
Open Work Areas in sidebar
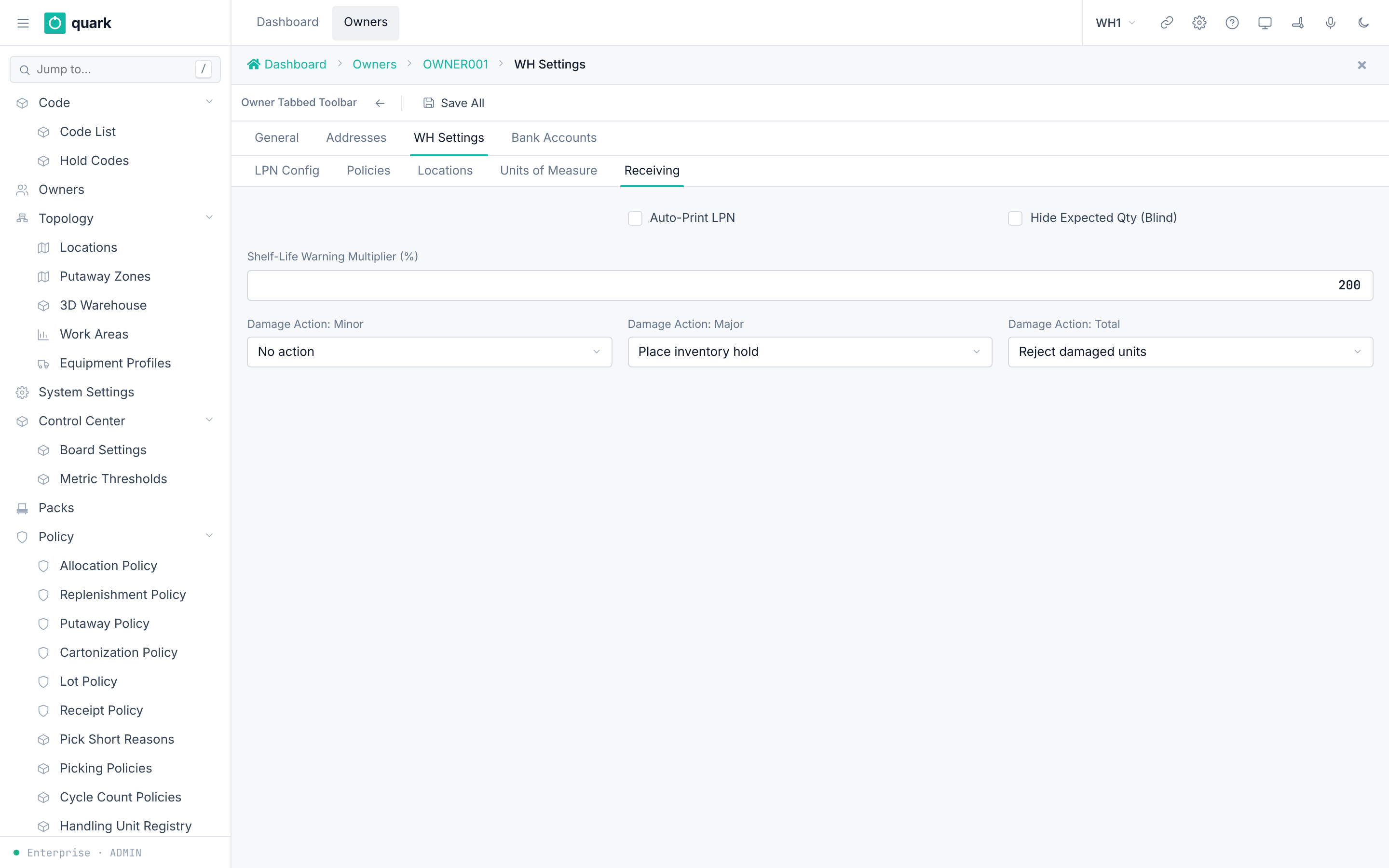click(x=94, y=334)
